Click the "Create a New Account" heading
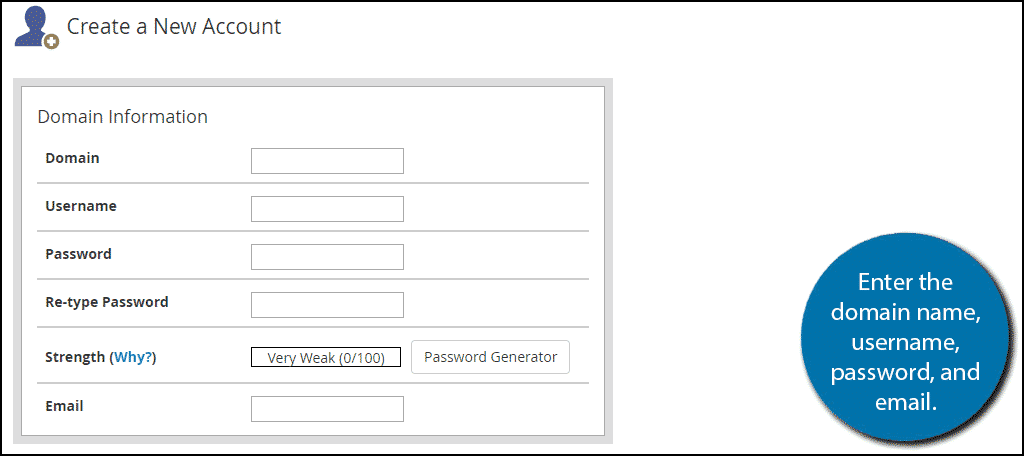Viewport: 1024px width, 456px height. 174,26
